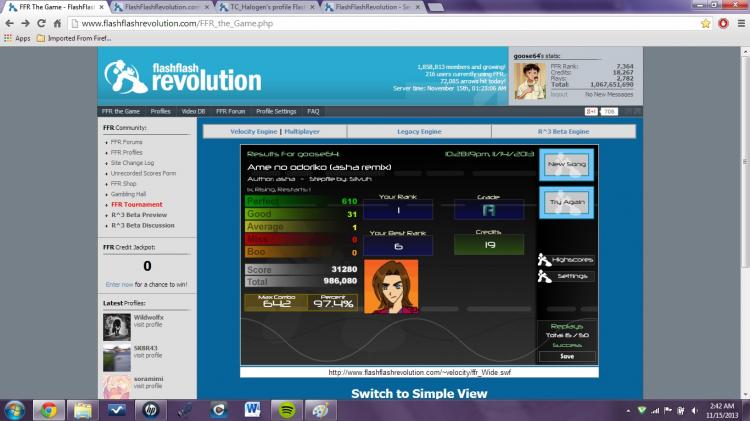This screenshot has height=421, width=750.
Task: Visit profile link under SK8R43
Action: tap(148, 355)
